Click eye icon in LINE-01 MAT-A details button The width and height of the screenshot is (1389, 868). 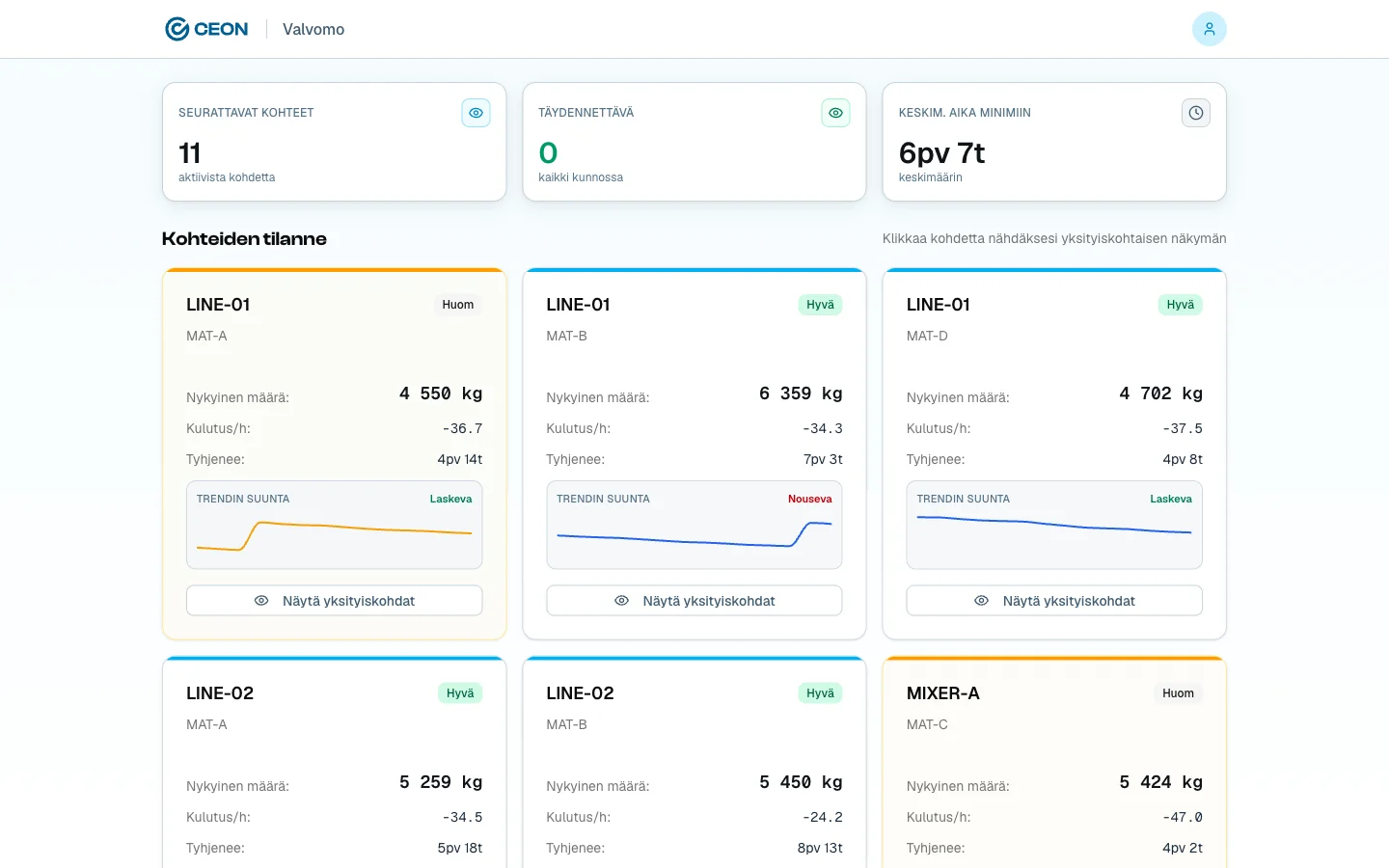click(261, 601)
